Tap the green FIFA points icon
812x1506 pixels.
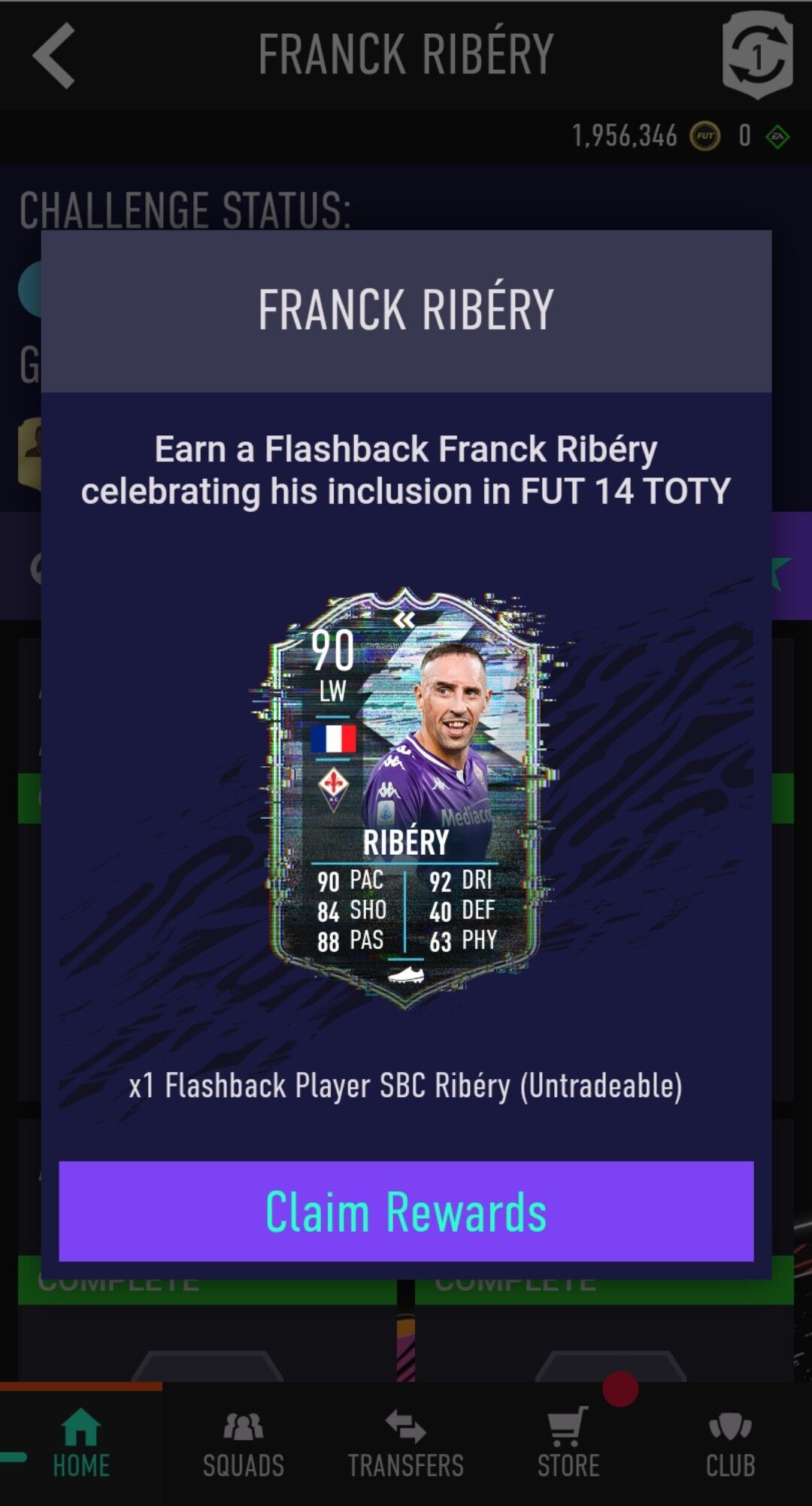pos(777,137)
